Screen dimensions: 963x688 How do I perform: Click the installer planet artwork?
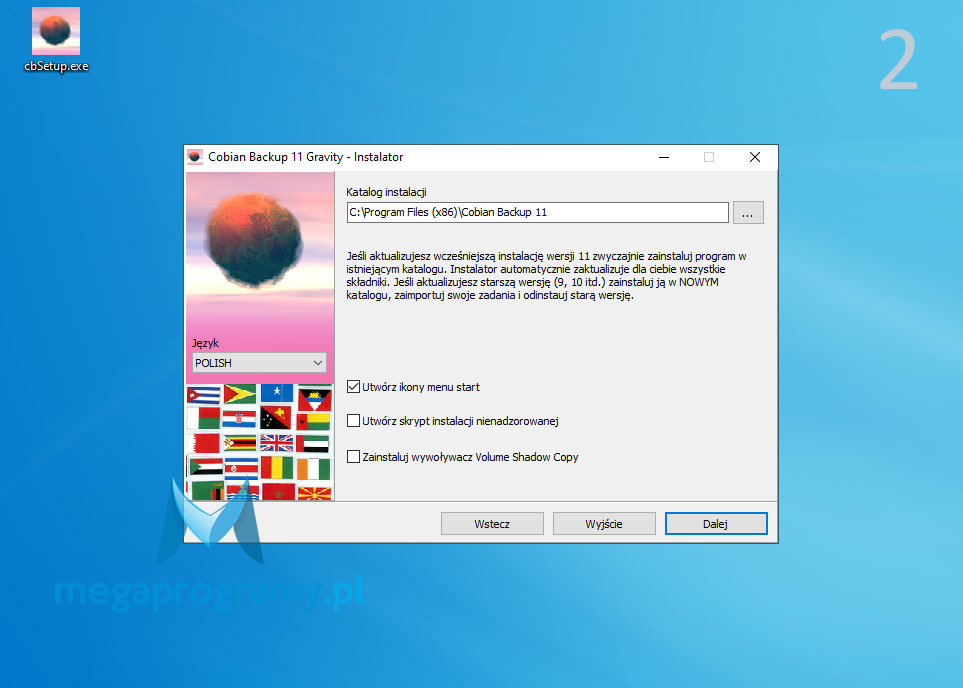coord(253,241)
